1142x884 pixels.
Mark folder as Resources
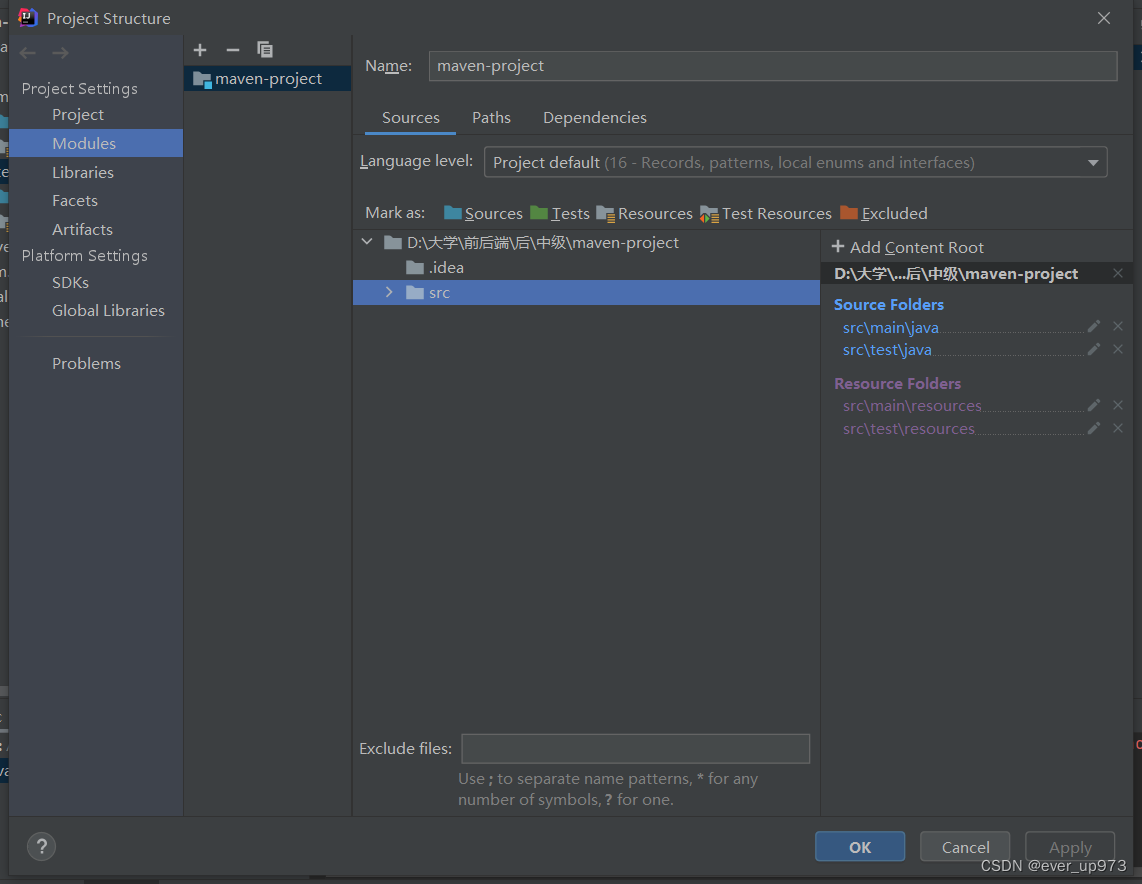[645, 213]
